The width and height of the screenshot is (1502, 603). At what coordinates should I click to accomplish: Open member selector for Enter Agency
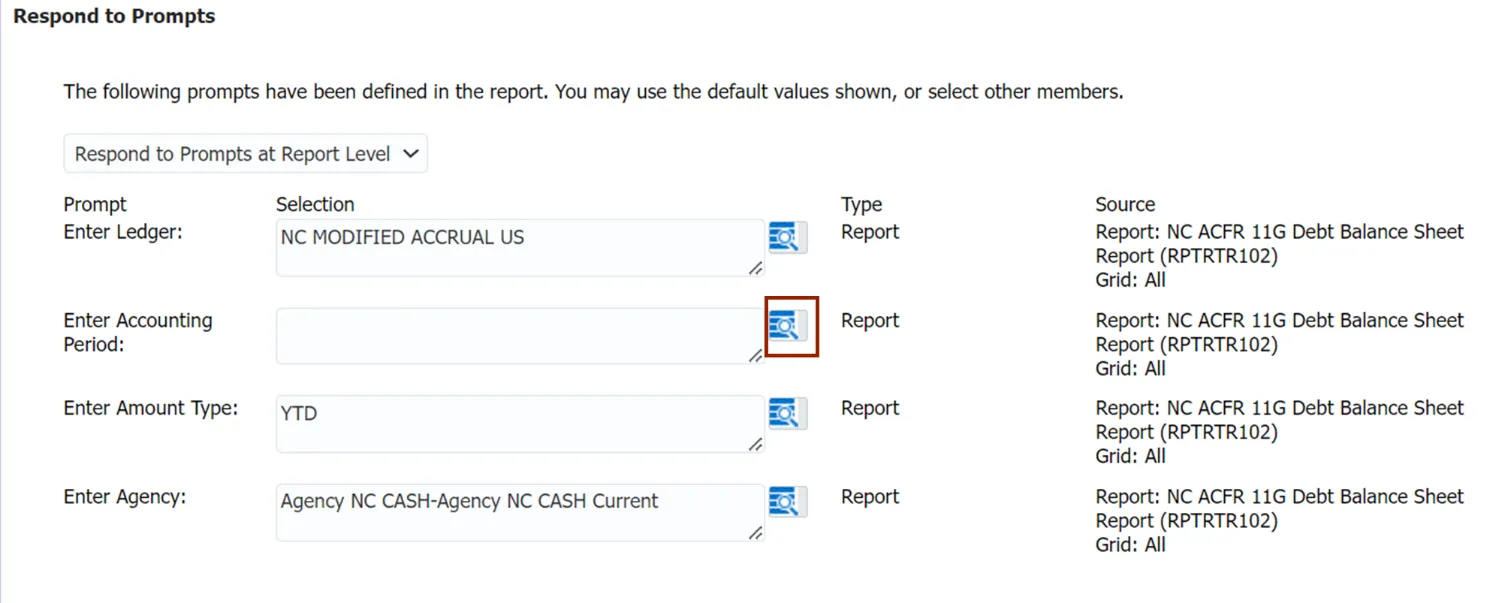tap(786, 502)
